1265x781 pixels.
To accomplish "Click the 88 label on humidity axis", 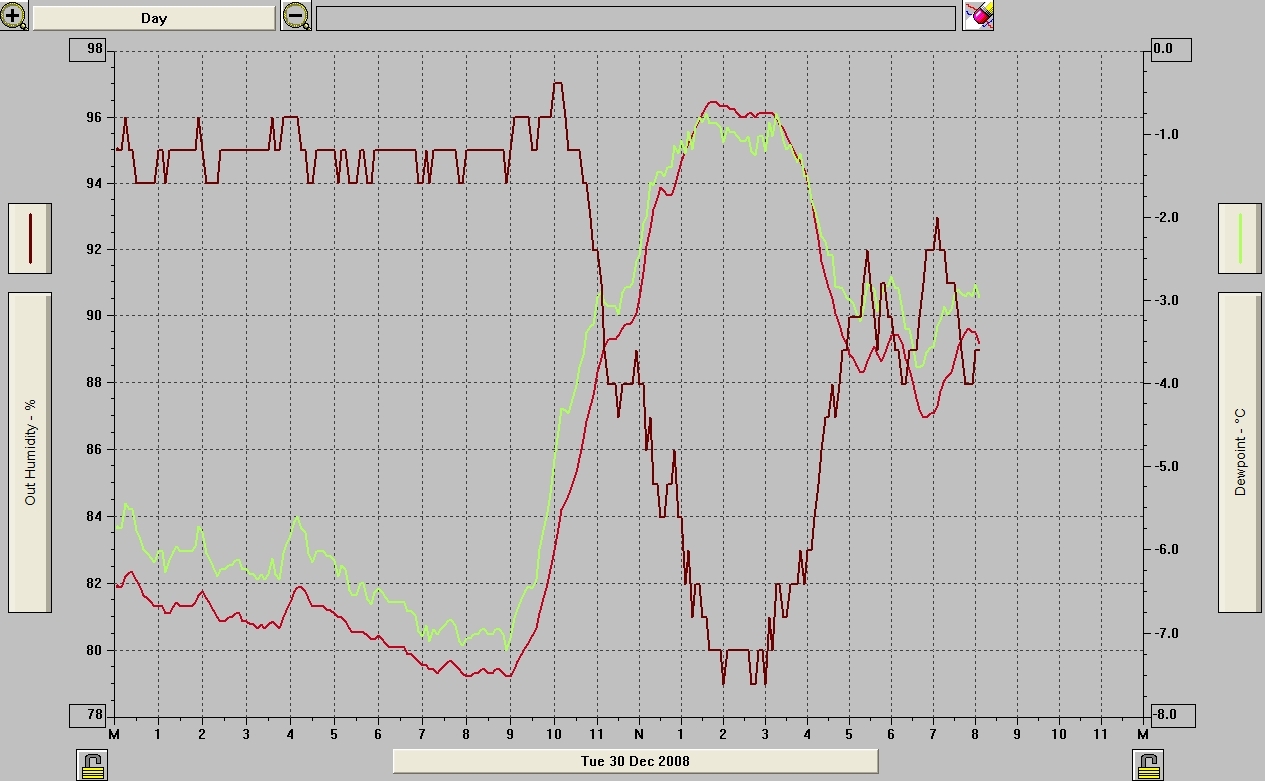I will click(x=94, y=383).
